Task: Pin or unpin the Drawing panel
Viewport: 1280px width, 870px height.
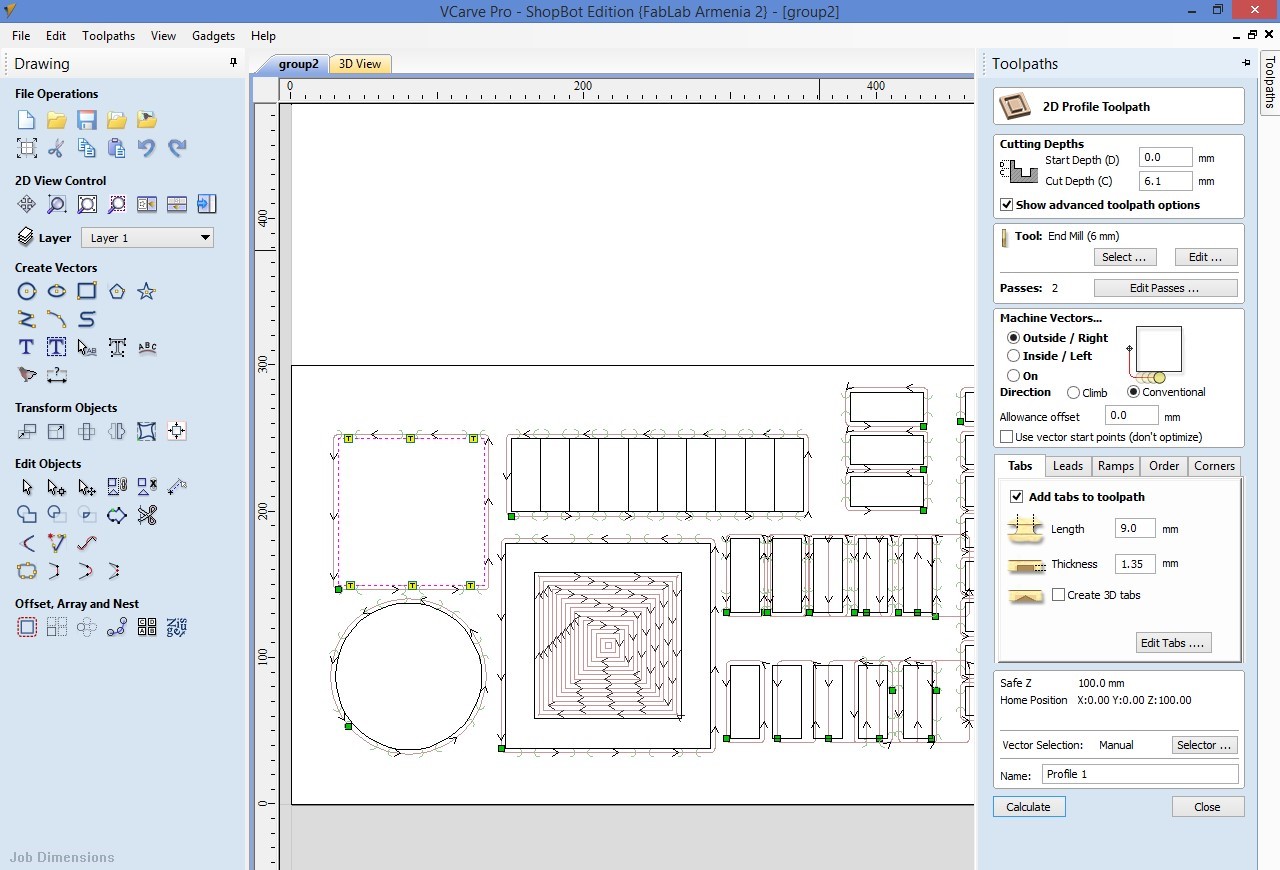Action: coord(233,63)
